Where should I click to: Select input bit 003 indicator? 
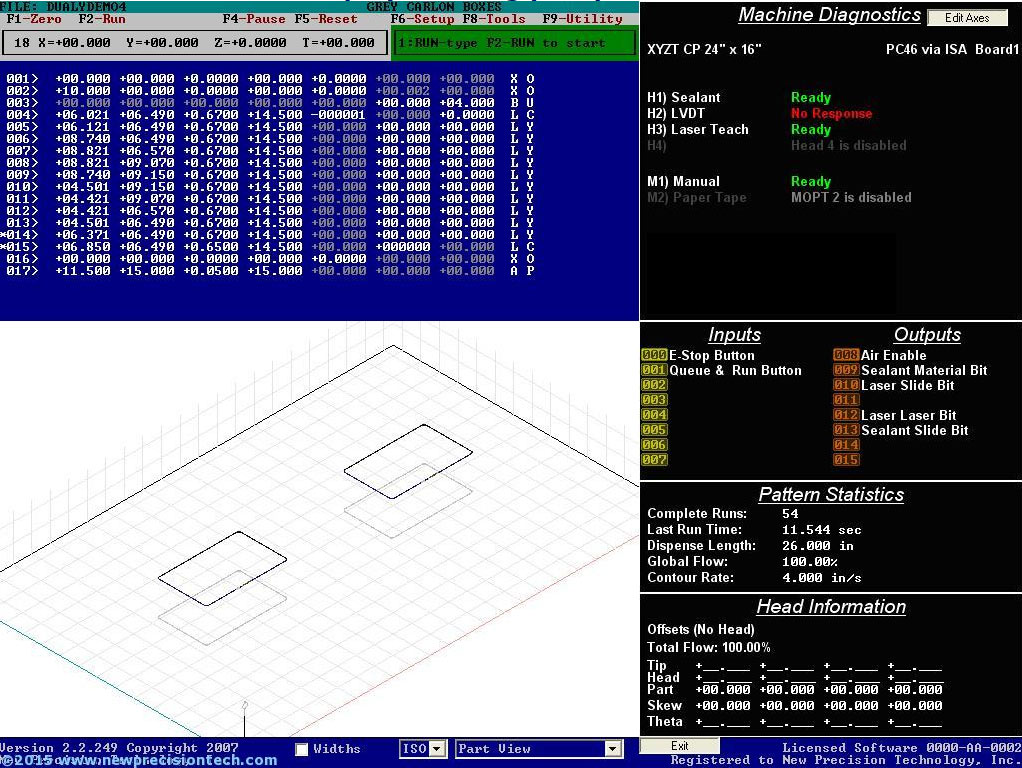[x=654, y=400]
